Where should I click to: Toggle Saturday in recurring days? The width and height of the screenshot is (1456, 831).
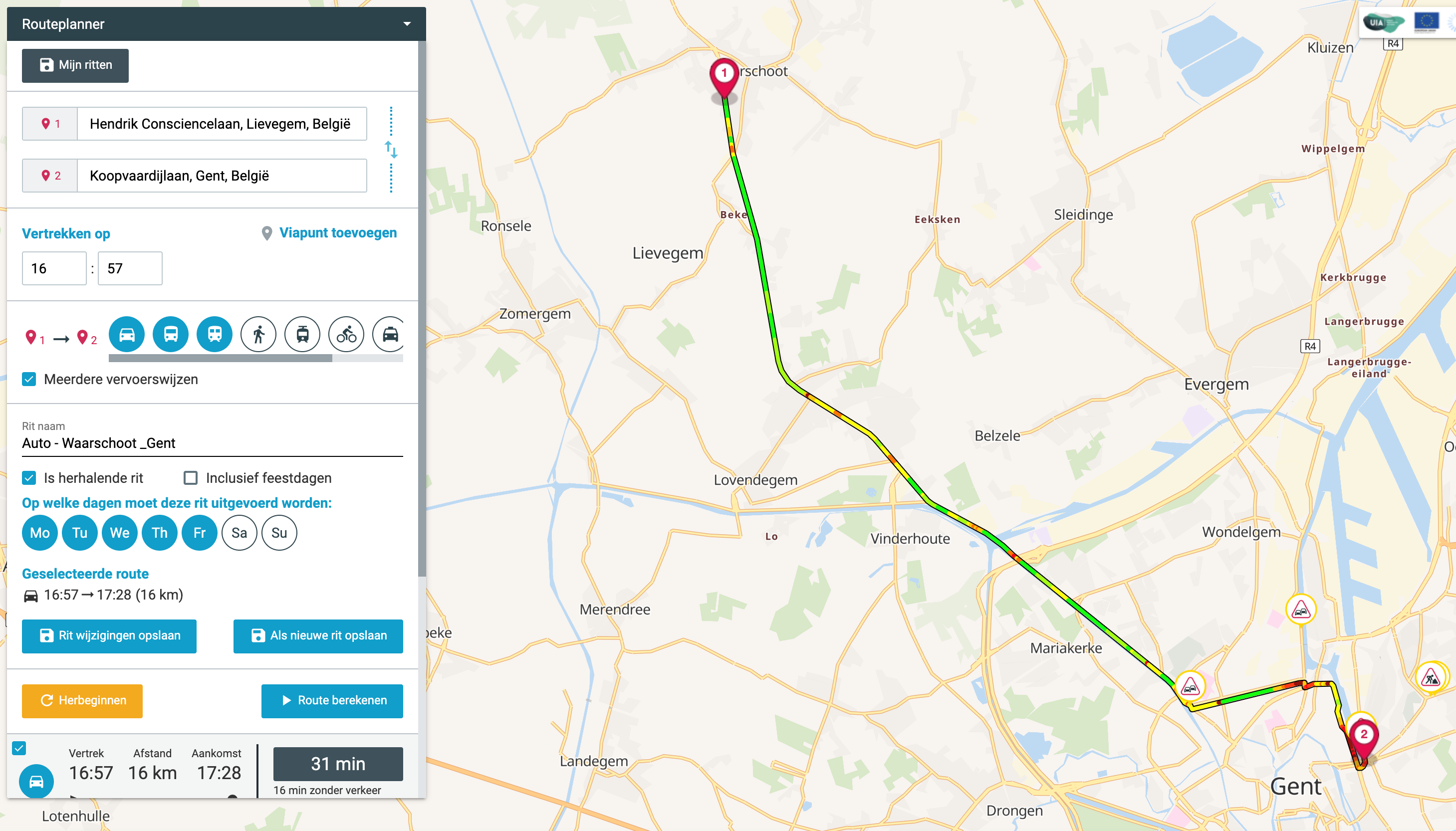[239, 533]
